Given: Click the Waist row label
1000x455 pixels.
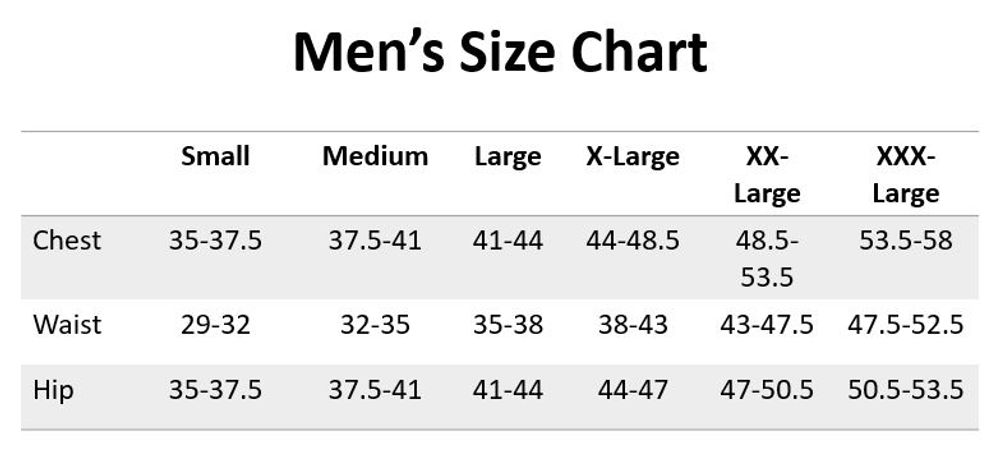Looking at the screenshot, I should [67, 325].
